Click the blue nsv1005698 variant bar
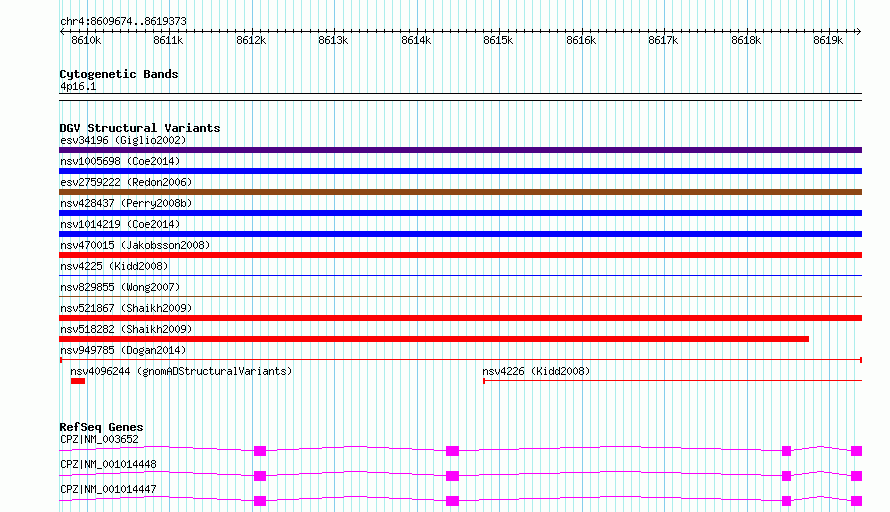 point(460,171)
